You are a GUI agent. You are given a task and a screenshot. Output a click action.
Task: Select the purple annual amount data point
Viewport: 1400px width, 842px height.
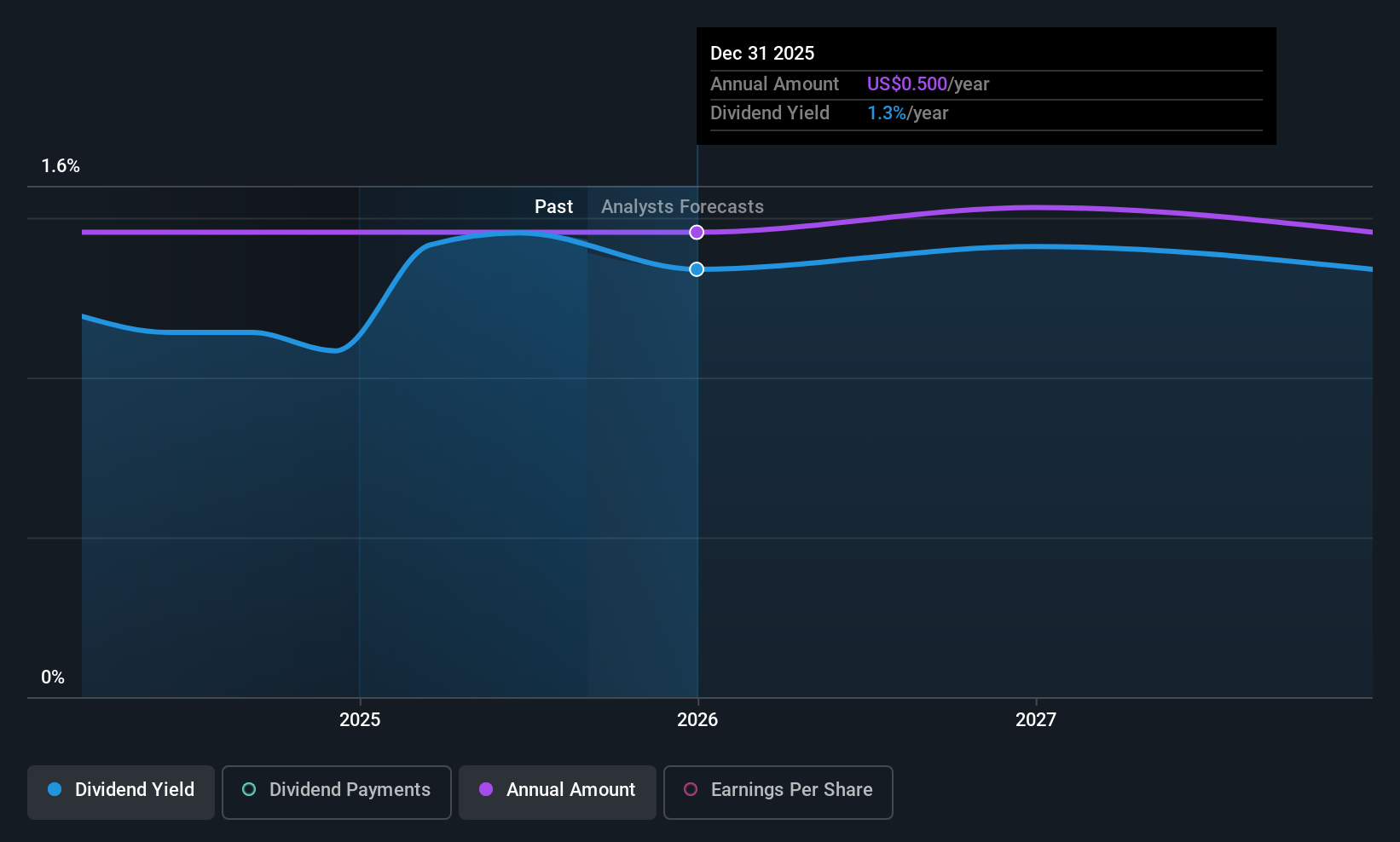tap(697, 232)
